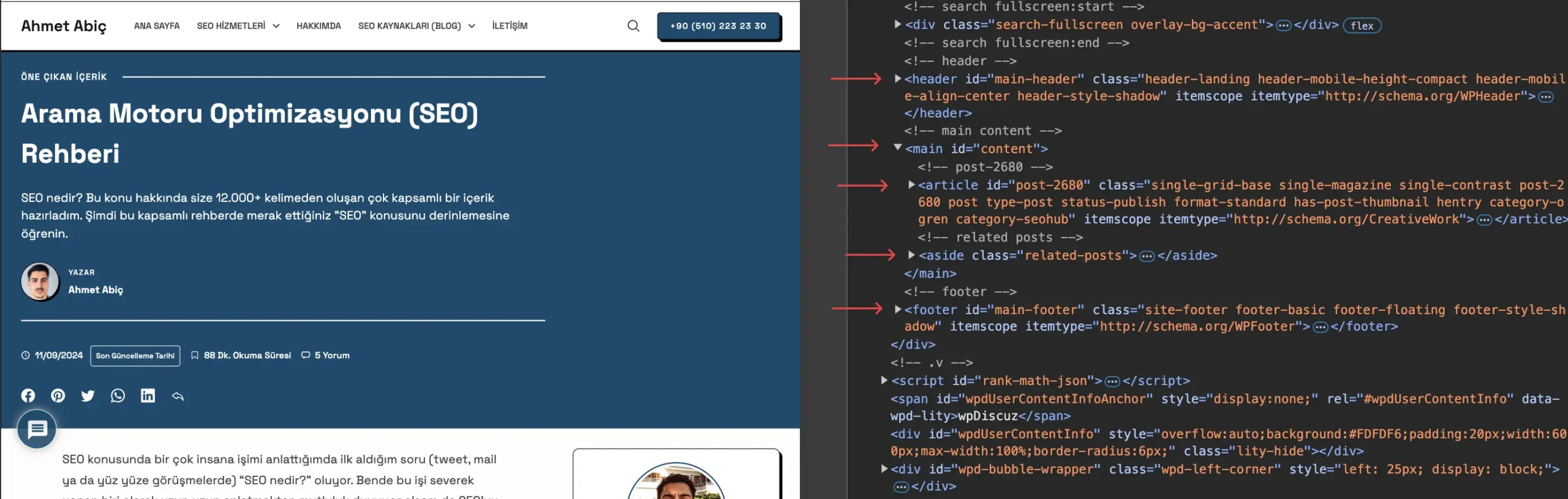Share the article on WhatsApp

pos(118,396)
